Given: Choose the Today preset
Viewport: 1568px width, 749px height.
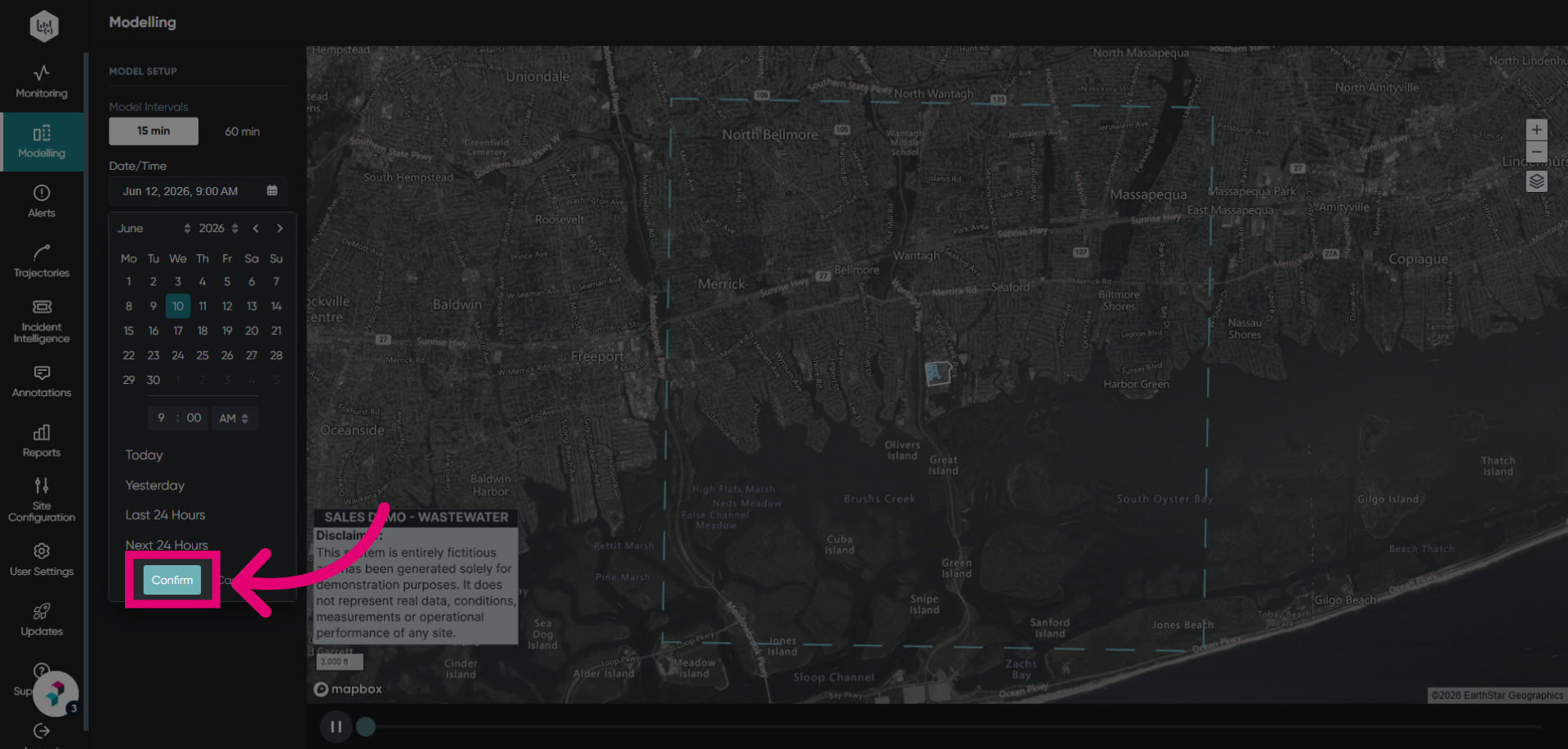Looking at the screenshot, I should click(144, 455).
